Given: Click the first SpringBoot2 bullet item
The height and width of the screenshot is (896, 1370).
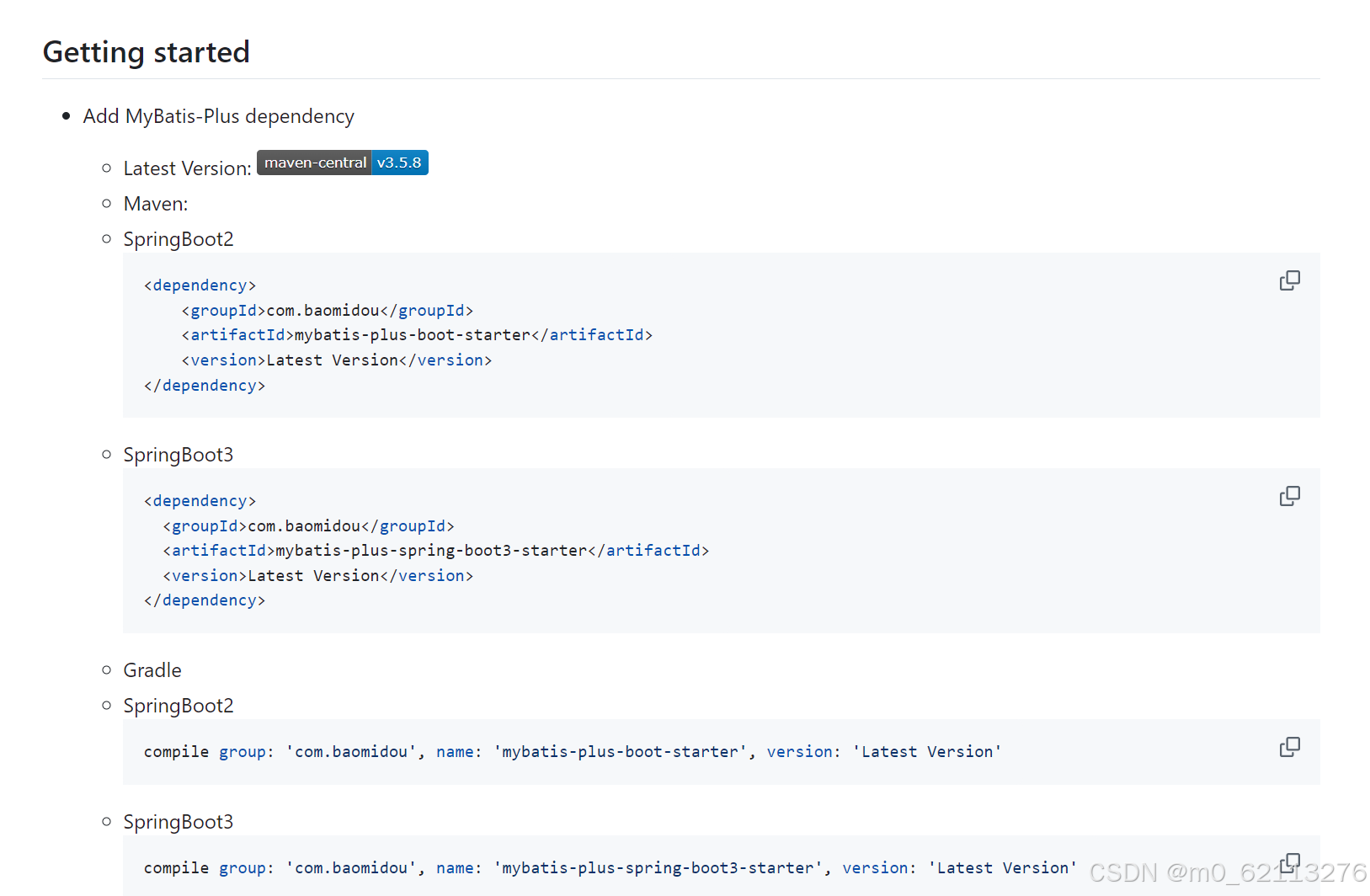Looking at the screenshot, I should pyautogui.click(x=178, y=238).
